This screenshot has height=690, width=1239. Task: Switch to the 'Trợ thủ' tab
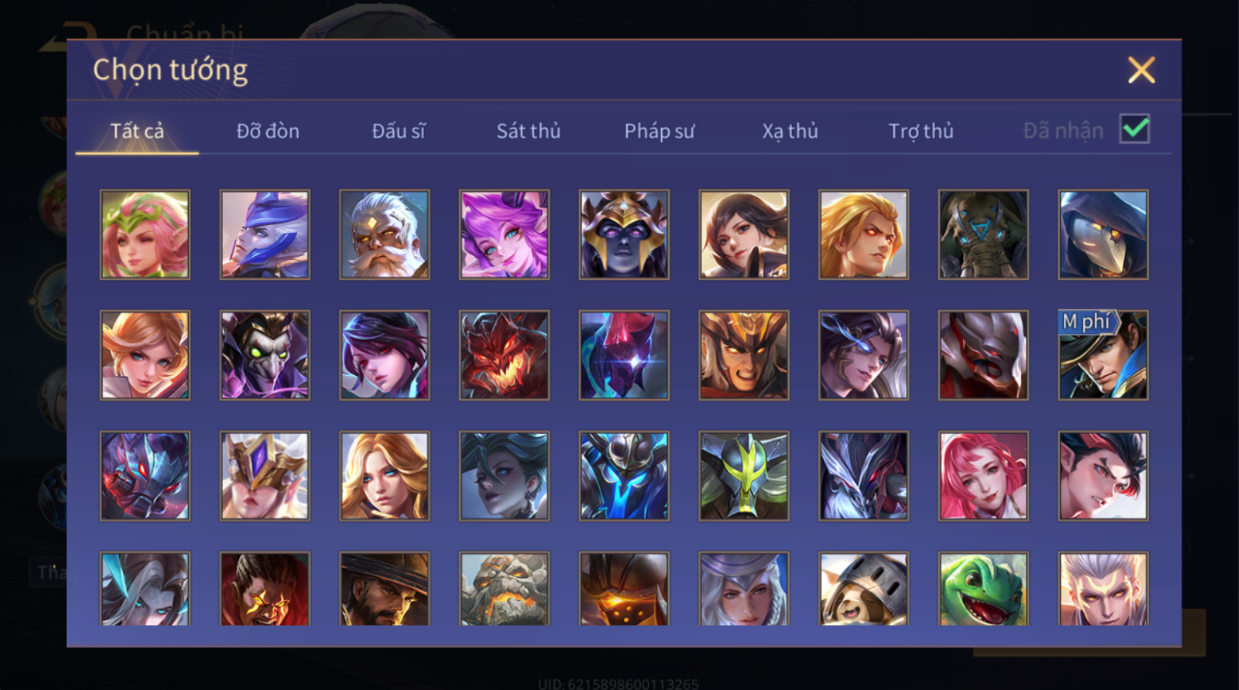click(921, 131)
